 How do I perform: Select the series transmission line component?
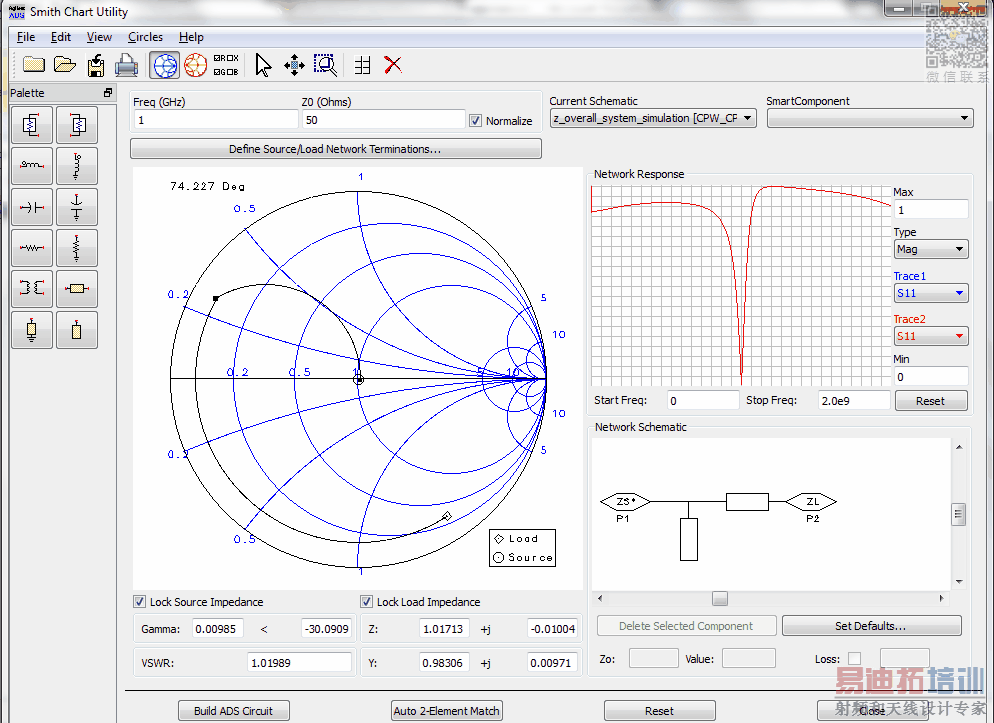tap(77, 288)
